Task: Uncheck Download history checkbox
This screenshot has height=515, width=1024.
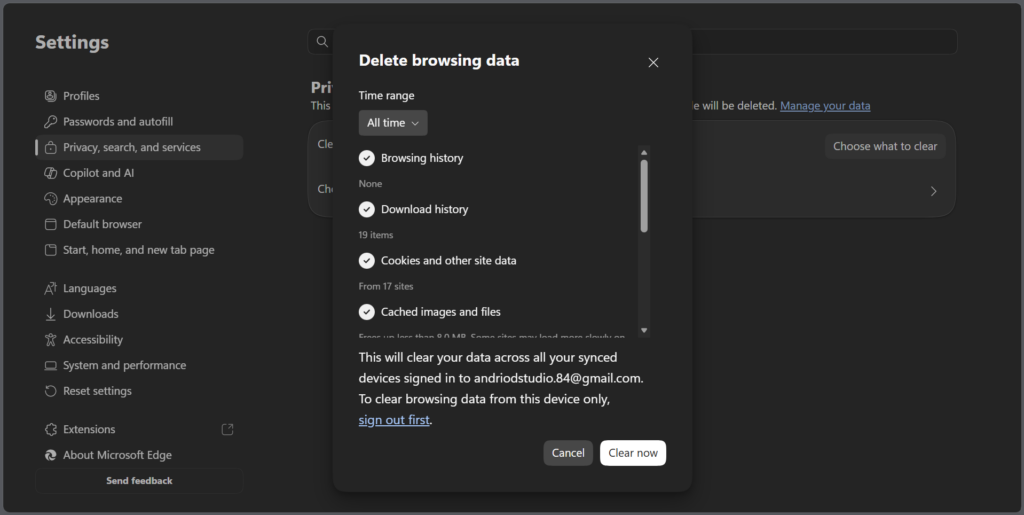Action: pos(366,210)
